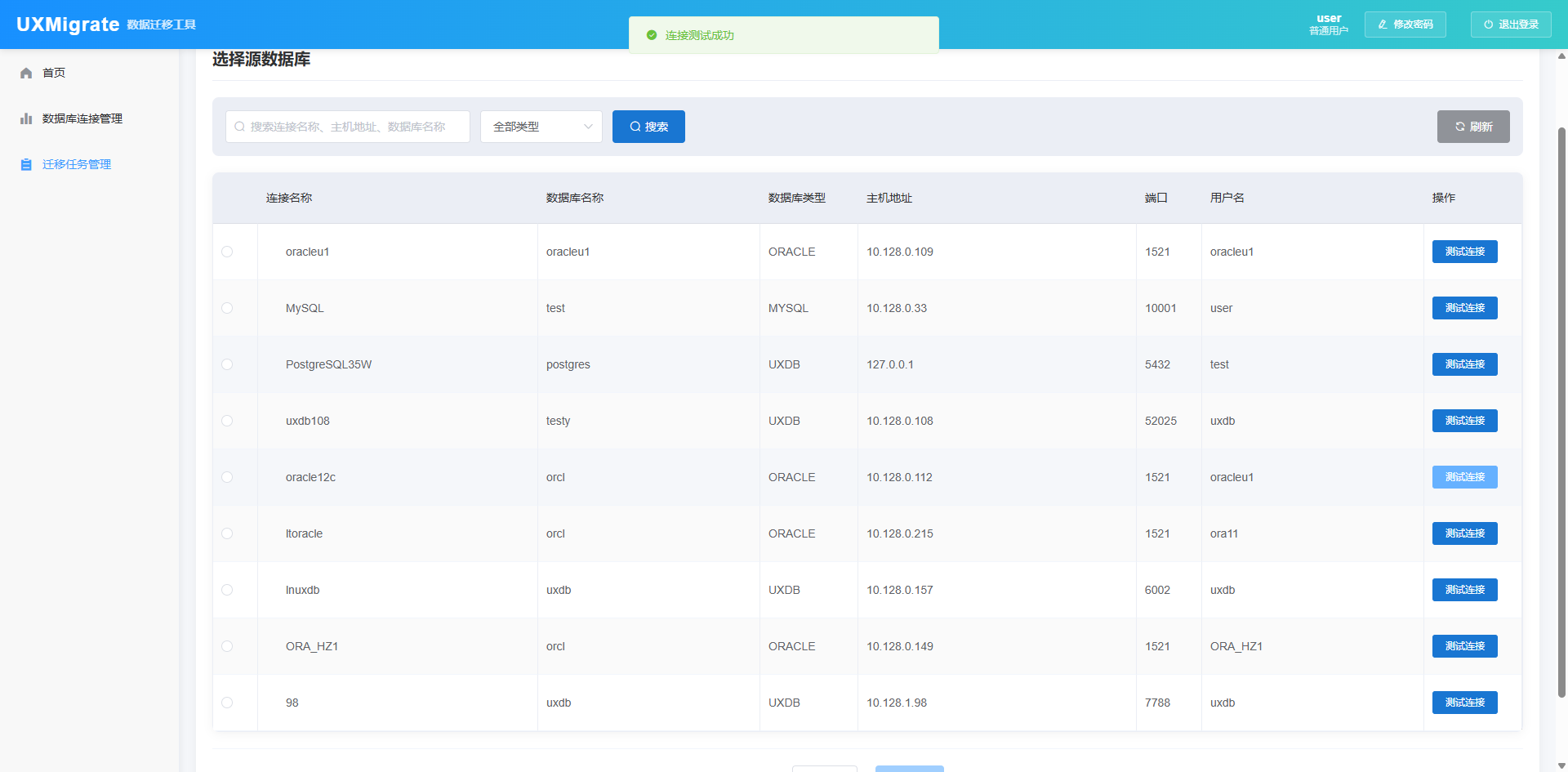Click the clipboard icon for migration task management
1568x772 pixels.
(26, 164)
